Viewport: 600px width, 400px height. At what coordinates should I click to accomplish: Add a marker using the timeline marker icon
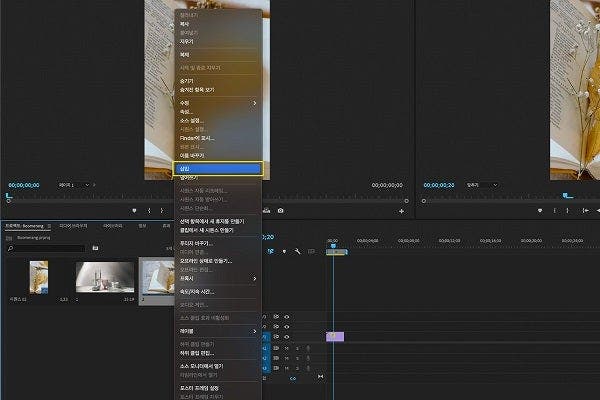click(284, 250)
